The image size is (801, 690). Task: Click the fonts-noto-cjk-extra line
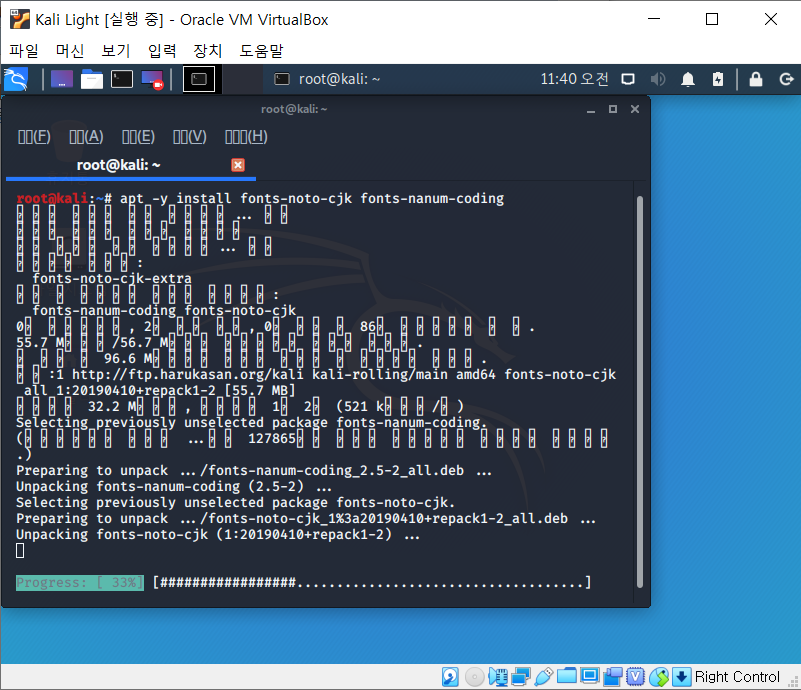tap(112, 279)
